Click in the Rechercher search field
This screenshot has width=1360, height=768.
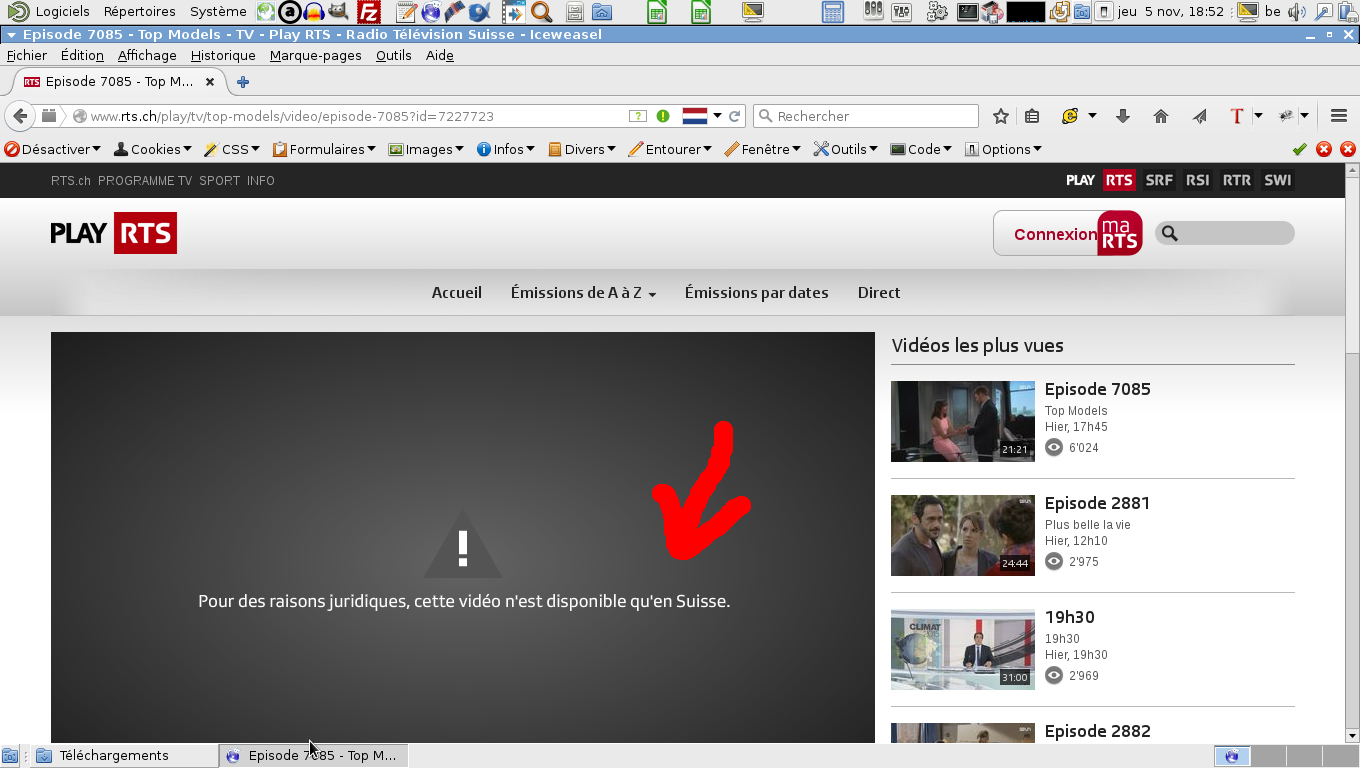[866, 116]
